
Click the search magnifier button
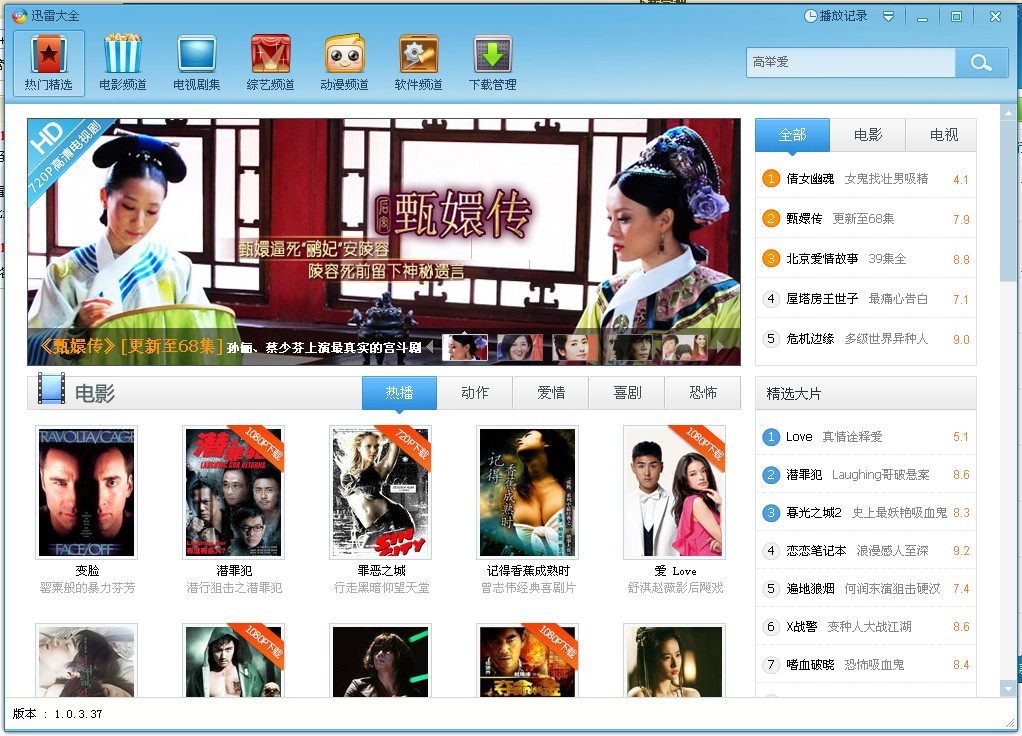(x=981, y=63)
